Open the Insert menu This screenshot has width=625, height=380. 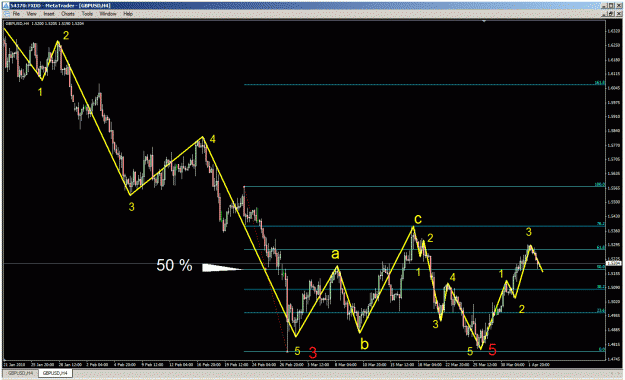click(x=49, y=14)
